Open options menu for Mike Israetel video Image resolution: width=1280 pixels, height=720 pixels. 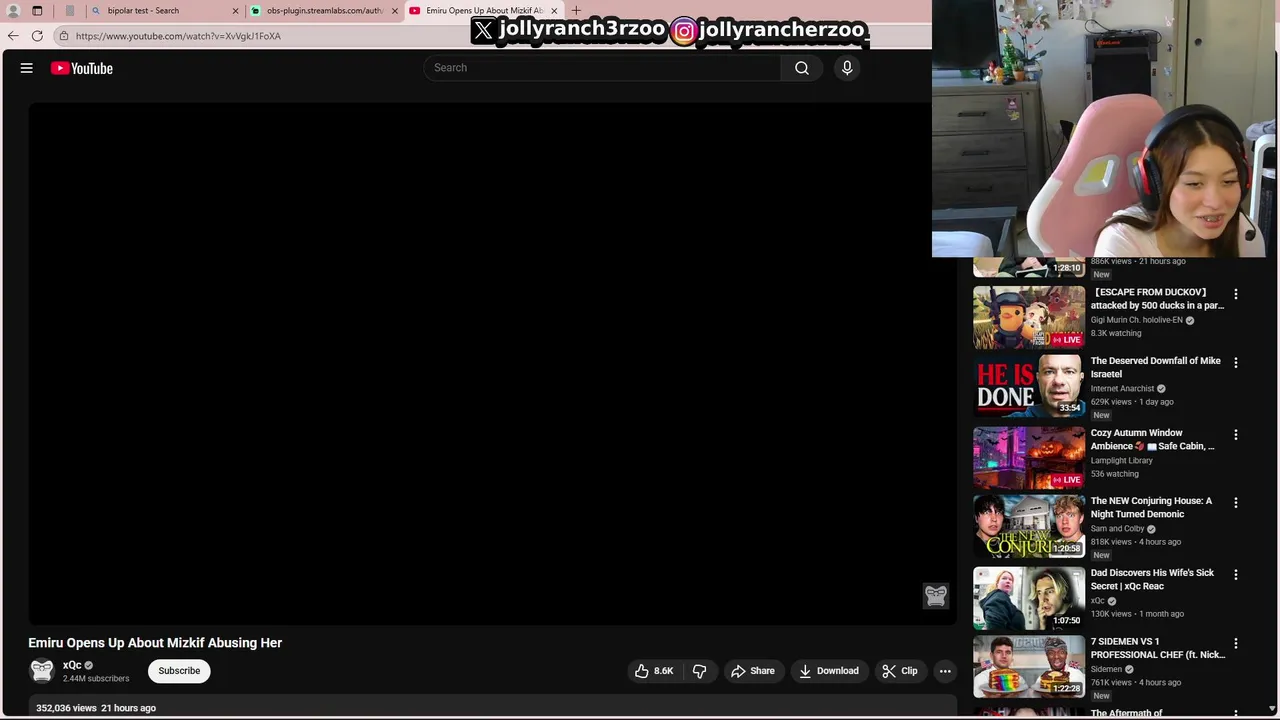click(1235, 362)
